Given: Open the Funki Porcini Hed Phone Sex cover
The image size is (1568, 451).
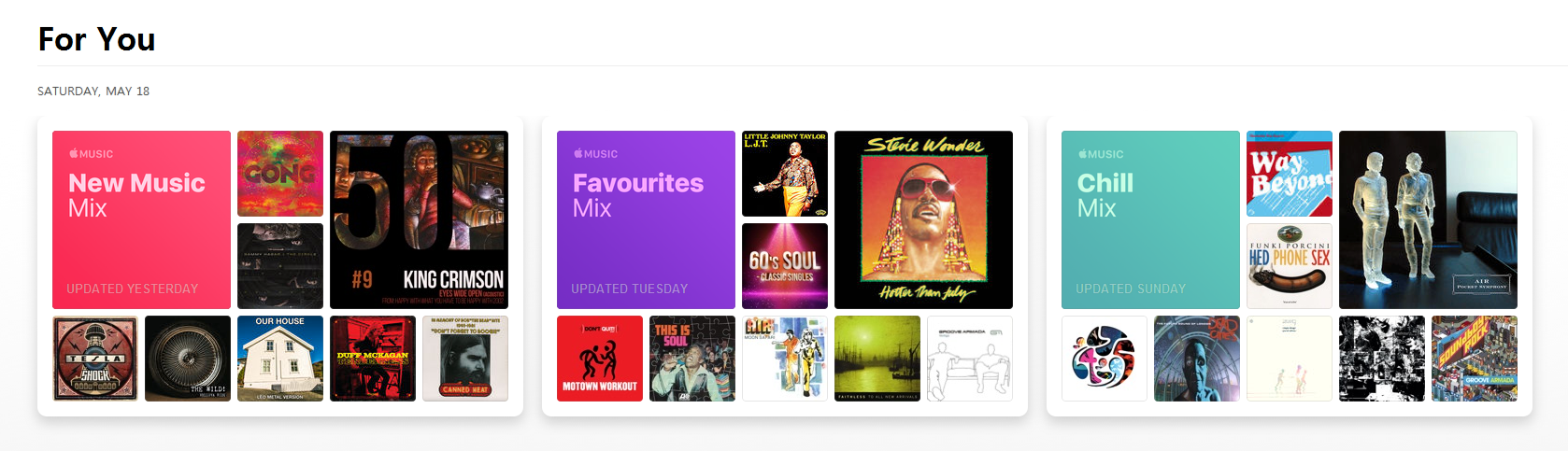Looking at the screenshot, I should pyautogui.click(x=1290, y=266).
